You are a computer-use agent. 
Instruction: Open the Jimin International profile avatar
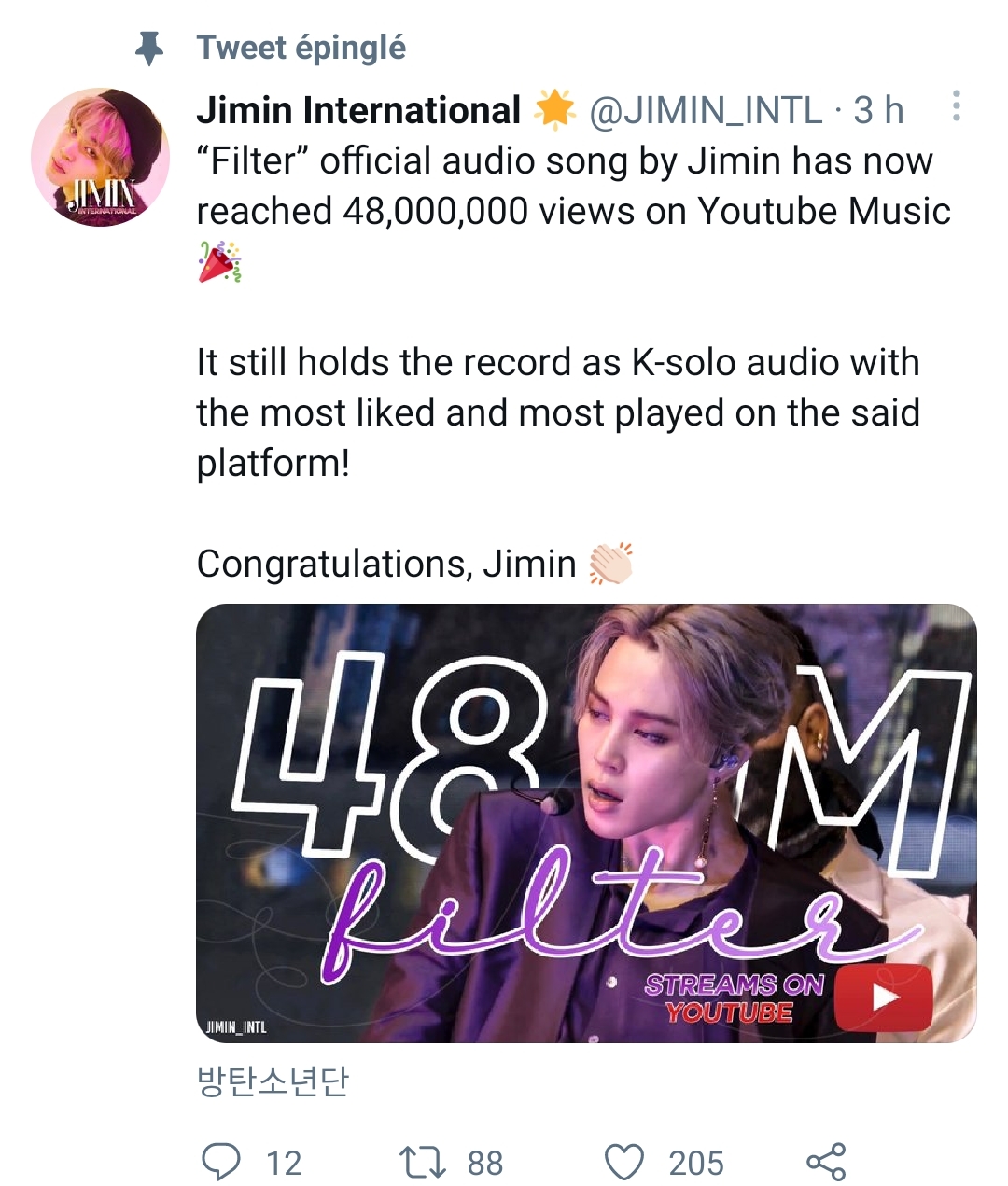point(101,157)
